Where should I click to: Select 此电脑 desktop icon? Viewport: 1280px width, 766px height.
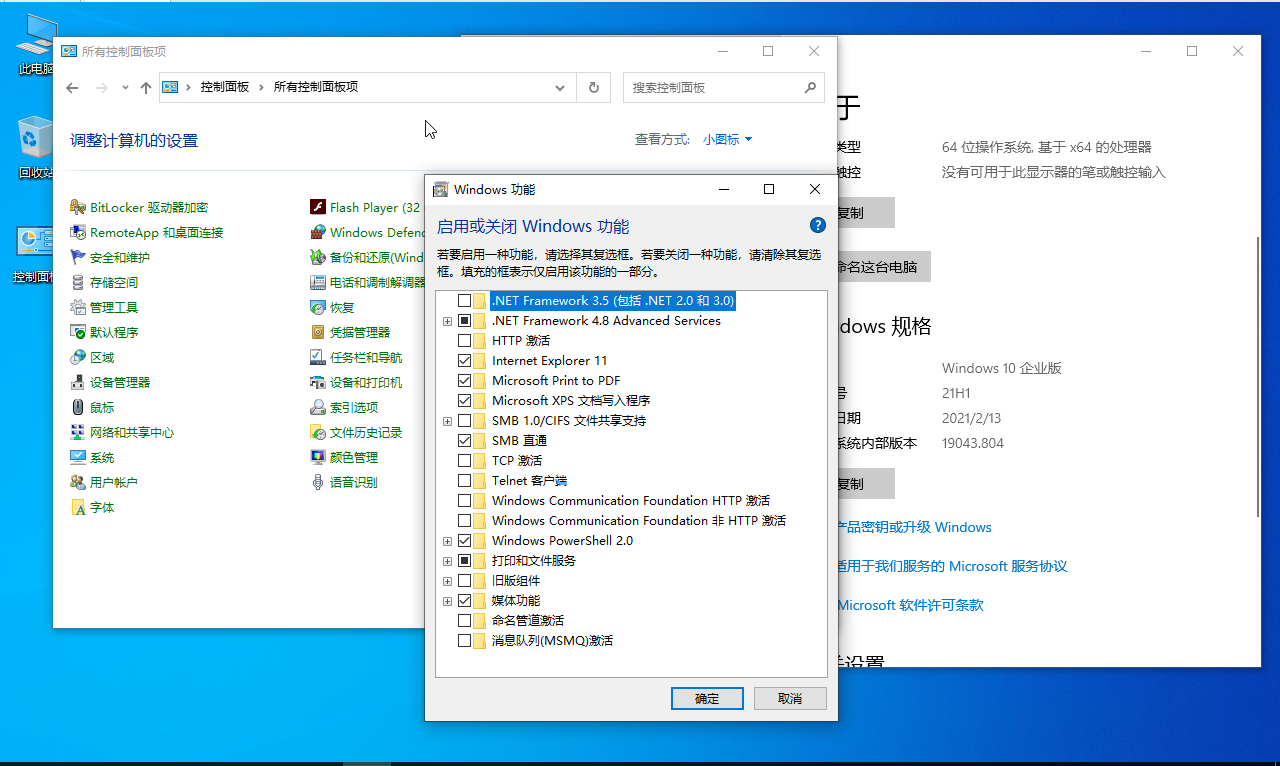pos(35,45)
